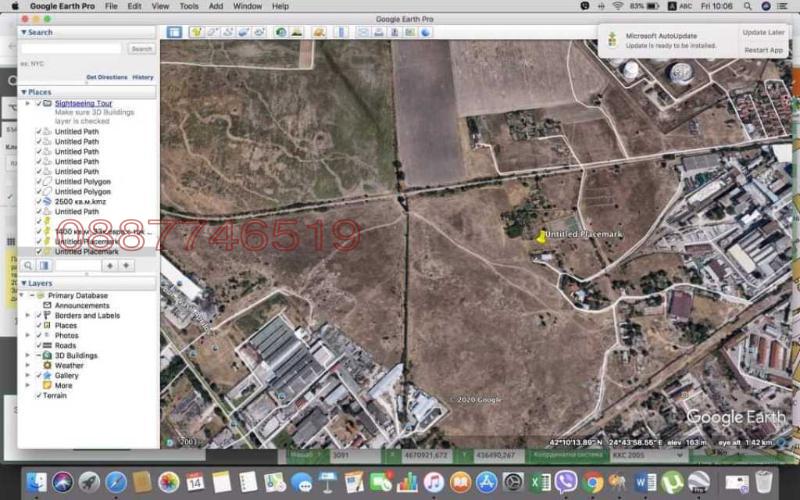Open the historical imagery clock tool
This screenshot has width=800, height=500.
tap(281, 32)
